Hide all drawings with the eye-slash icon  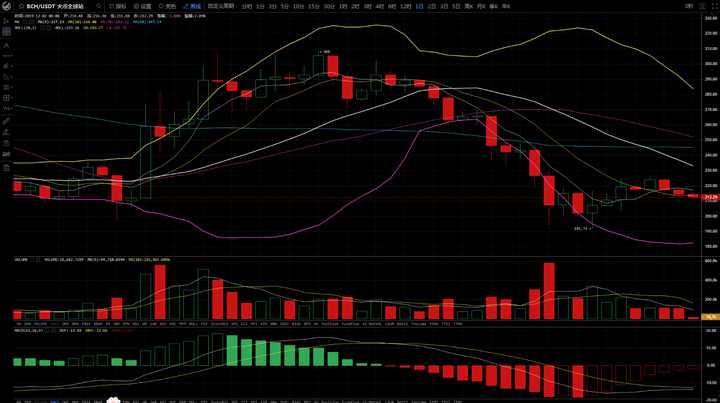[6, 154]
